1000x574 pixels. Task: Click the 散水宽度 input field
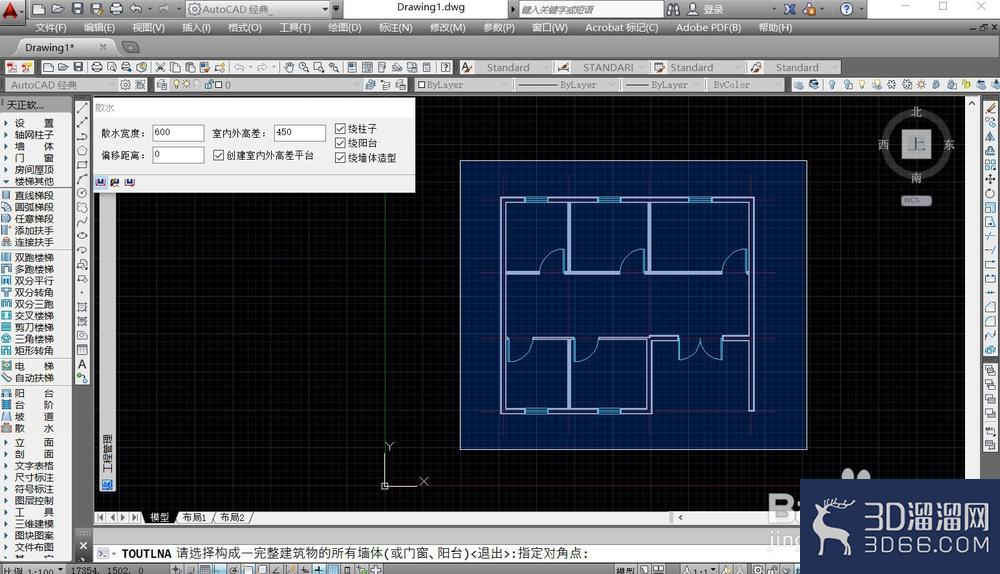pos(178,133)
